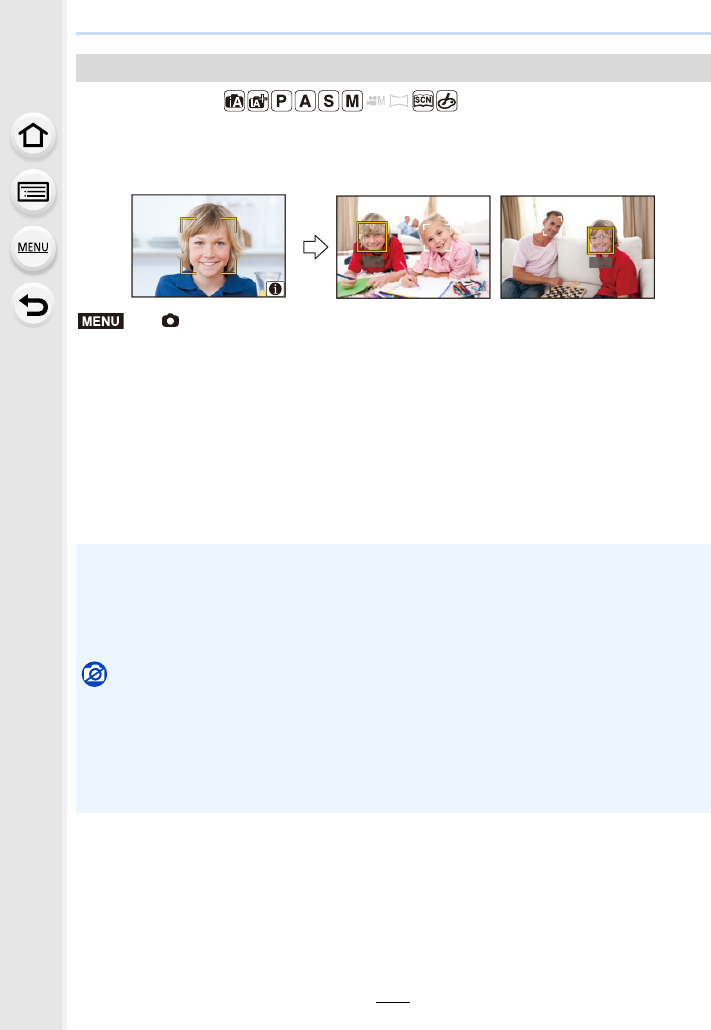The height and width of the screenshot is (1030, 711).
Task: Click the round MENU sidebar button
Action: pyautogui.click(x=33, y=248)
